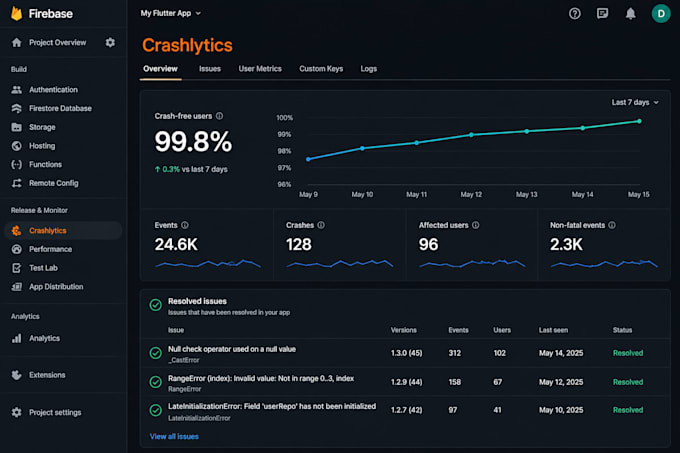Viewport: 680px width, 453px height.
Task: Click the Versions column header
Action: (404, 330)
